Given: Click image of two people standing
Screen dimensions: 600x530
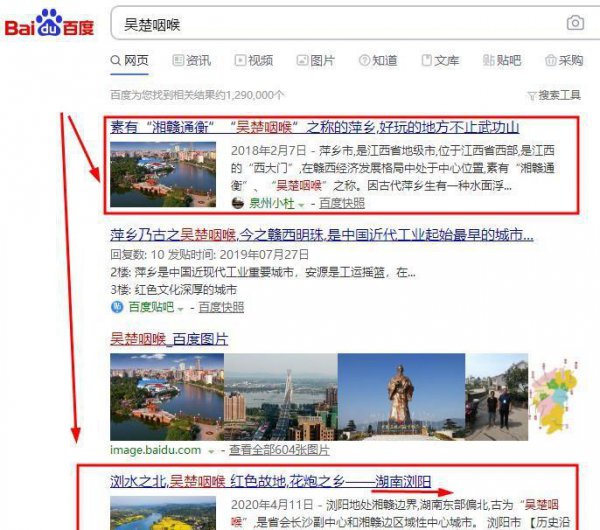Looking at the screenshot, I should click(x=497, y=397).
